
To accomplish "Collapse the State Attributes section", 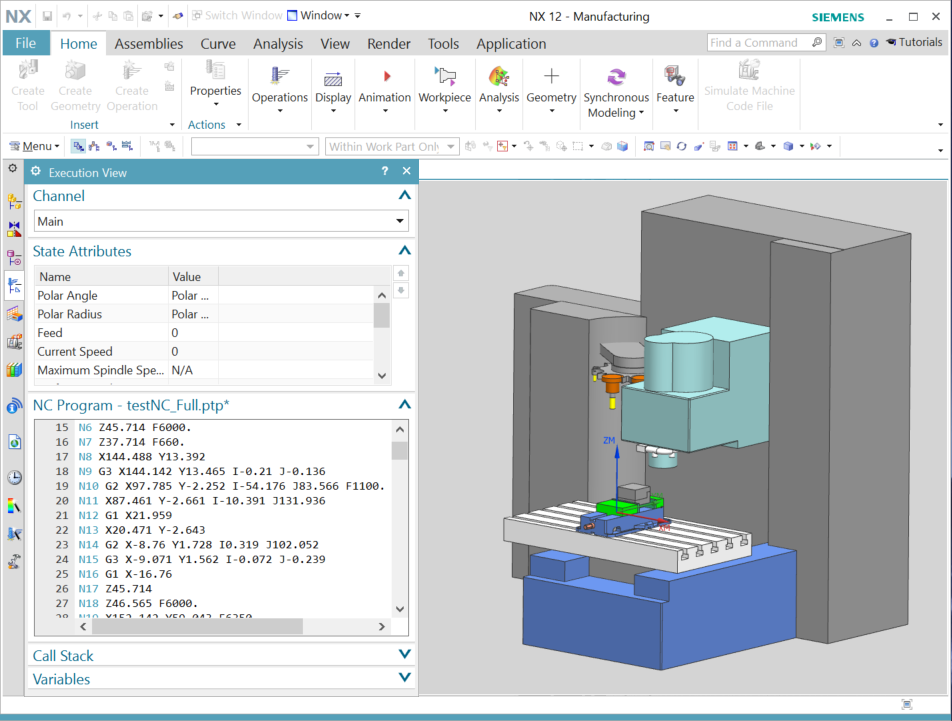I will coord(404,251).
